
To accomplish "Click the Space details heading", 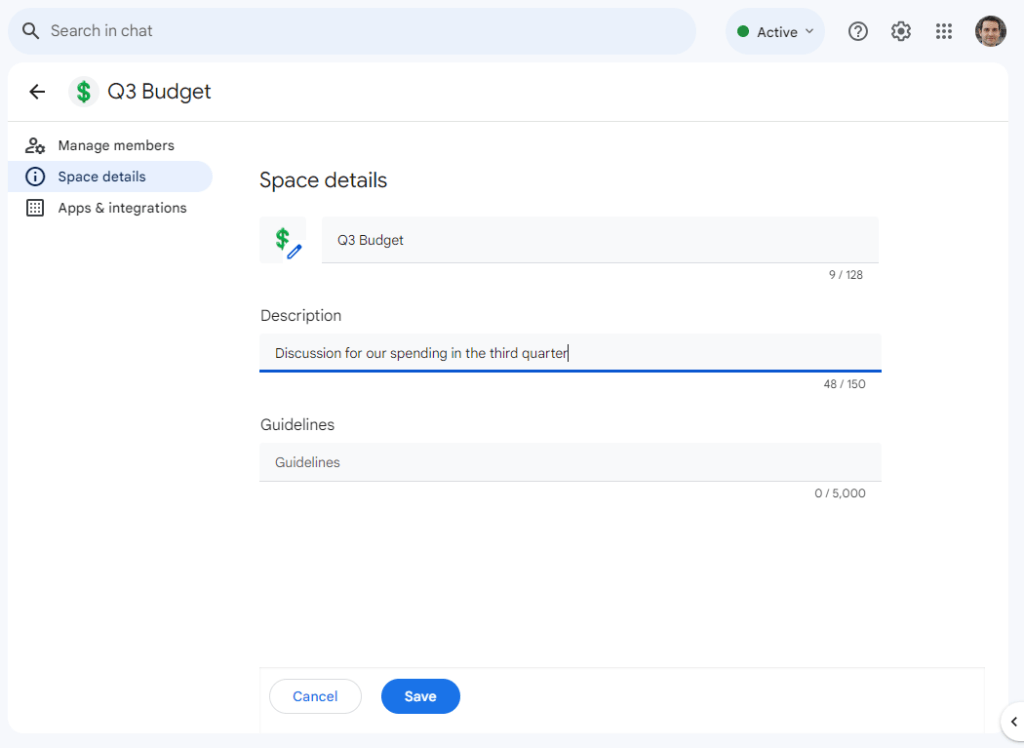I will [x=323, y=180].
